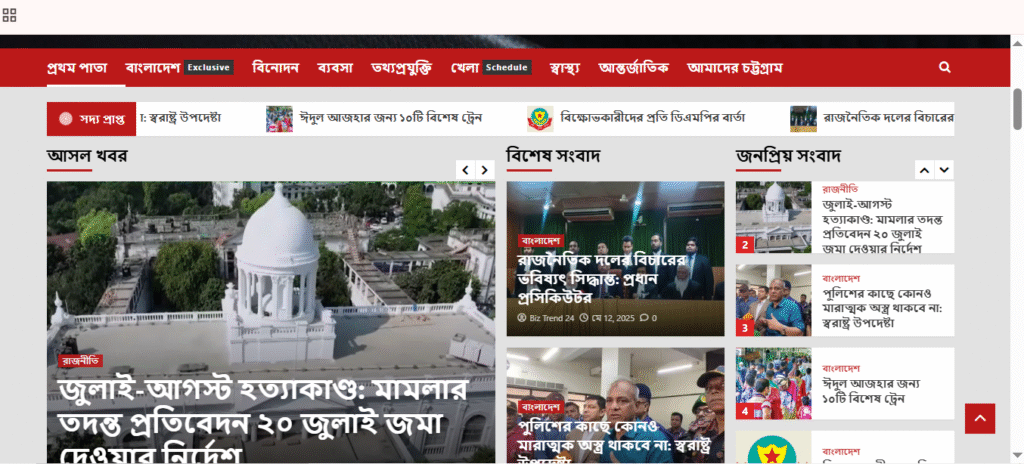This screenshot has height=464, width=1024.
Task: Open the ব্যবসা menu item
Action: [x=335, y=67]
